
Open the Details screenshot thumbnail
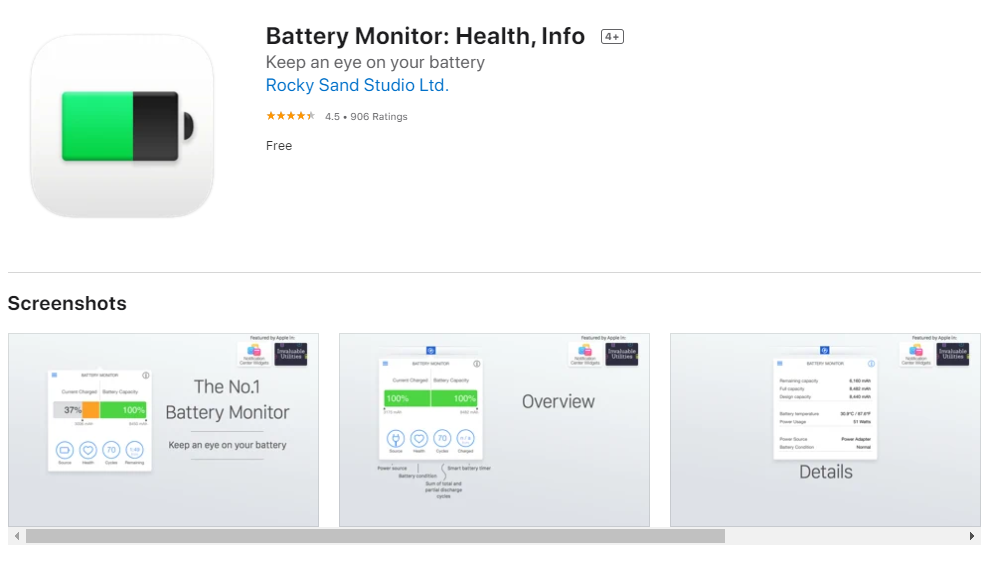coord(825,430)
